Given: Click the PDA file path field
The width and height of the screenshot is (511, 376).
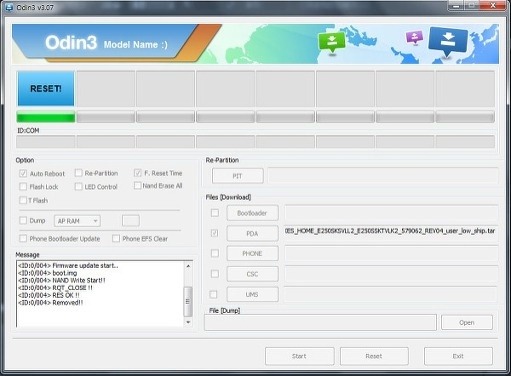Looking at the screenshot, I should 390,233.
